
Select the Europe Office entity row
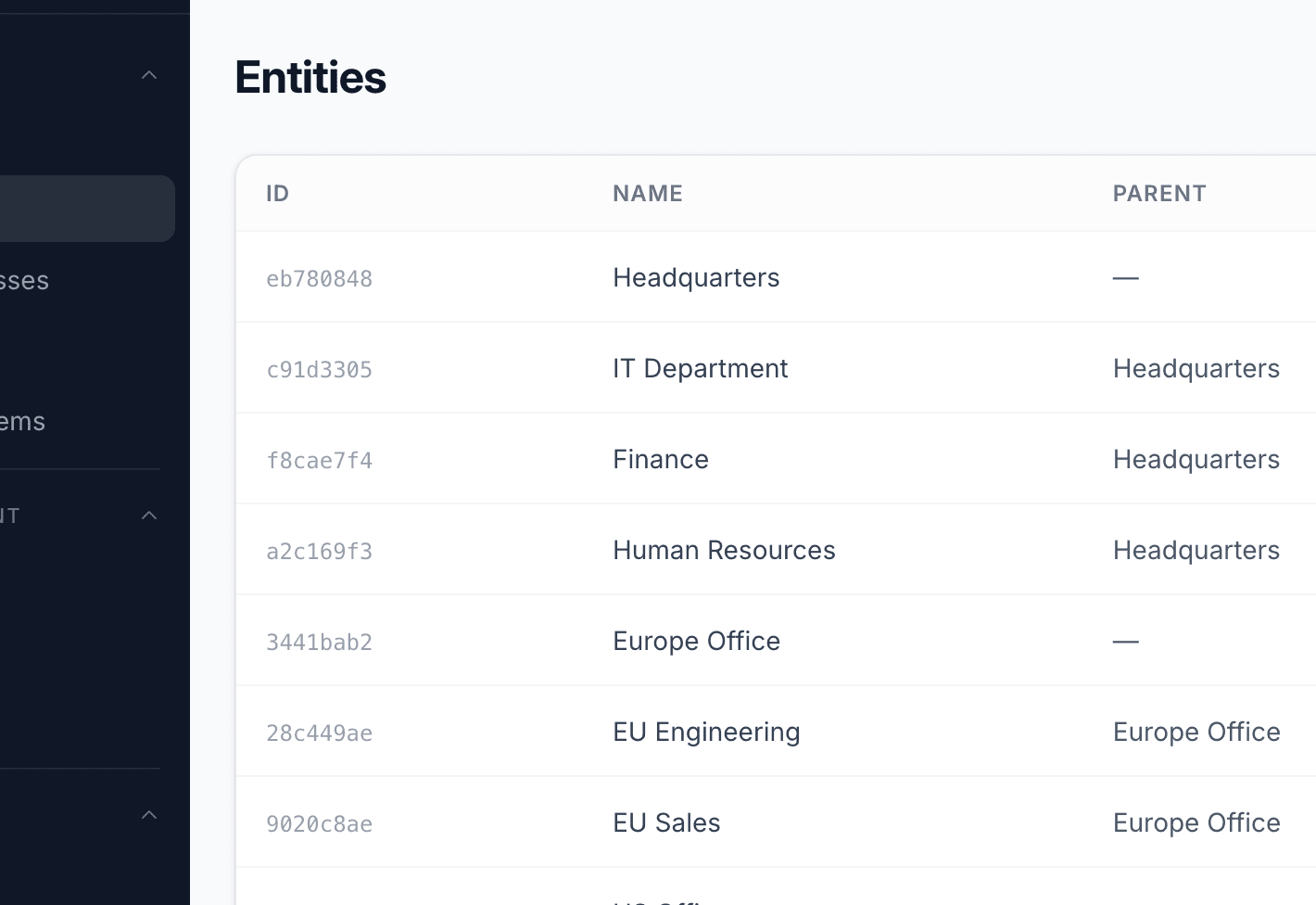click(x=695, y=640)
